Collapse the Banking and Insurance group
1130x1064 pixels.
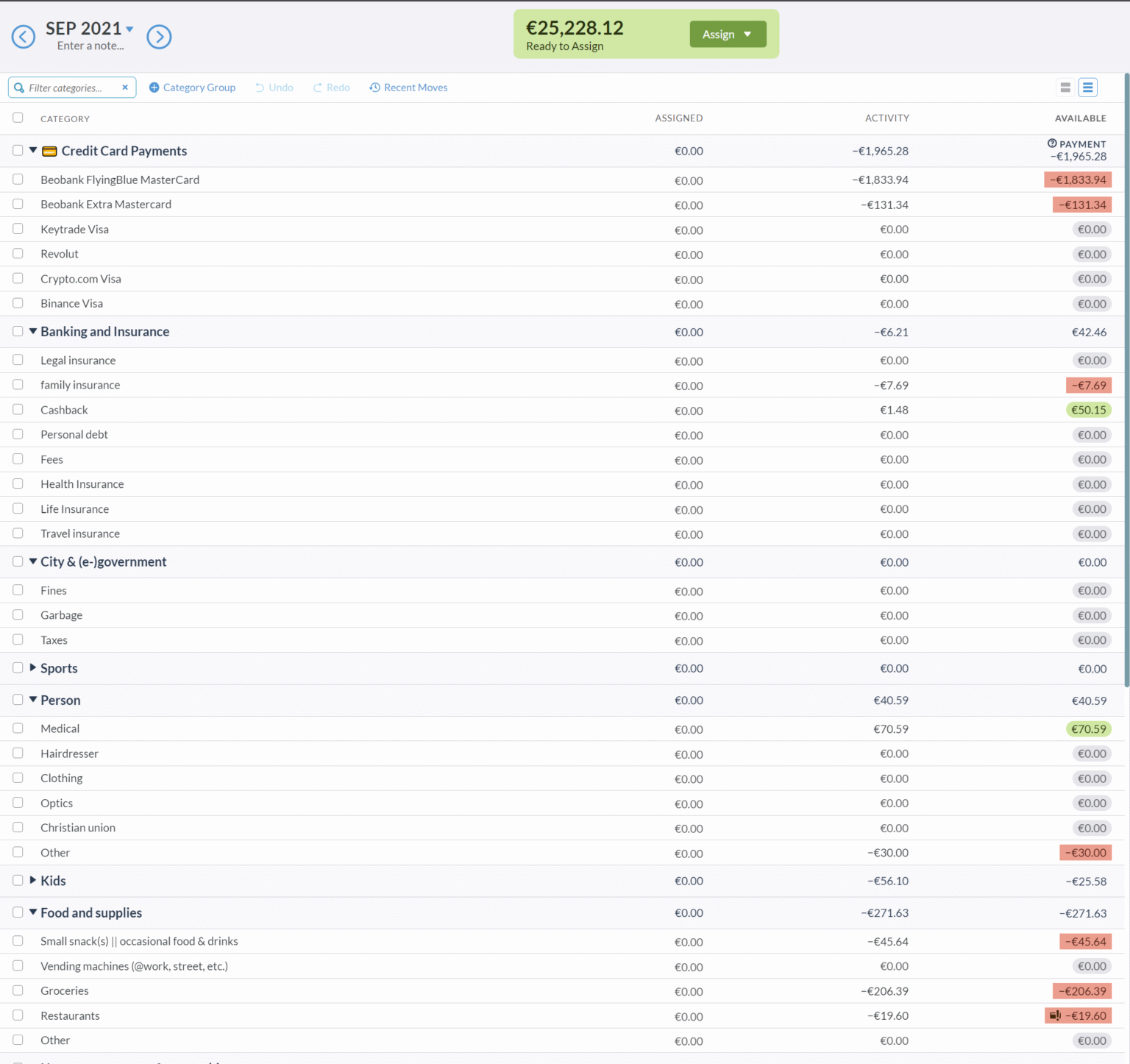(33, 331)
